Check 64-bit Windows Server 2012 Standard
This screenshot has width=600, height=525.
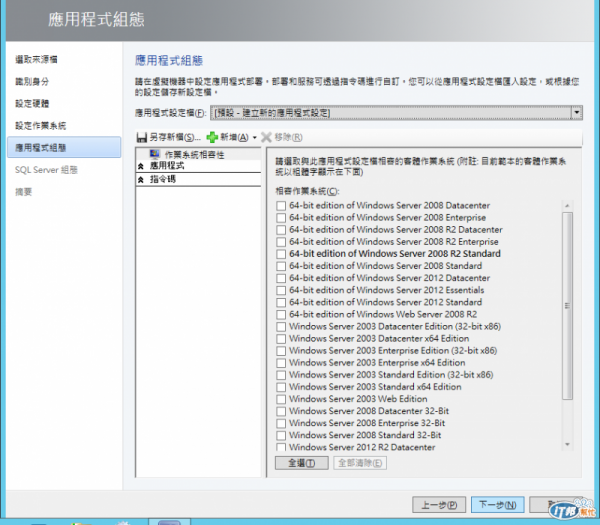pos(281,303)
